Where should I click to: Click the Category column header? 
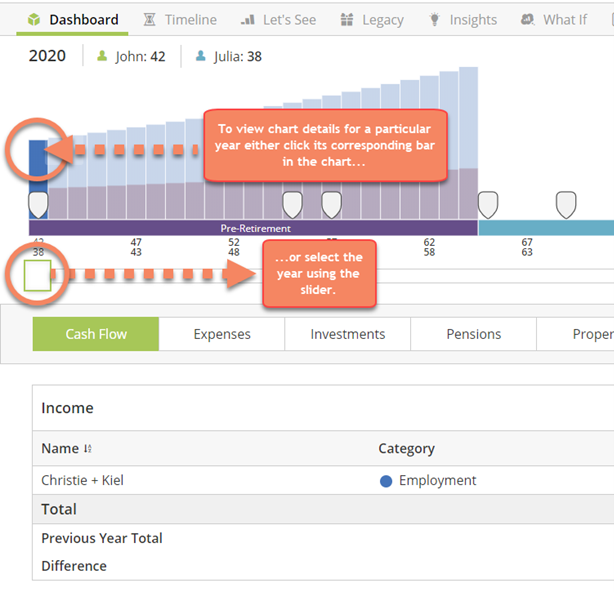pos(406,448)
